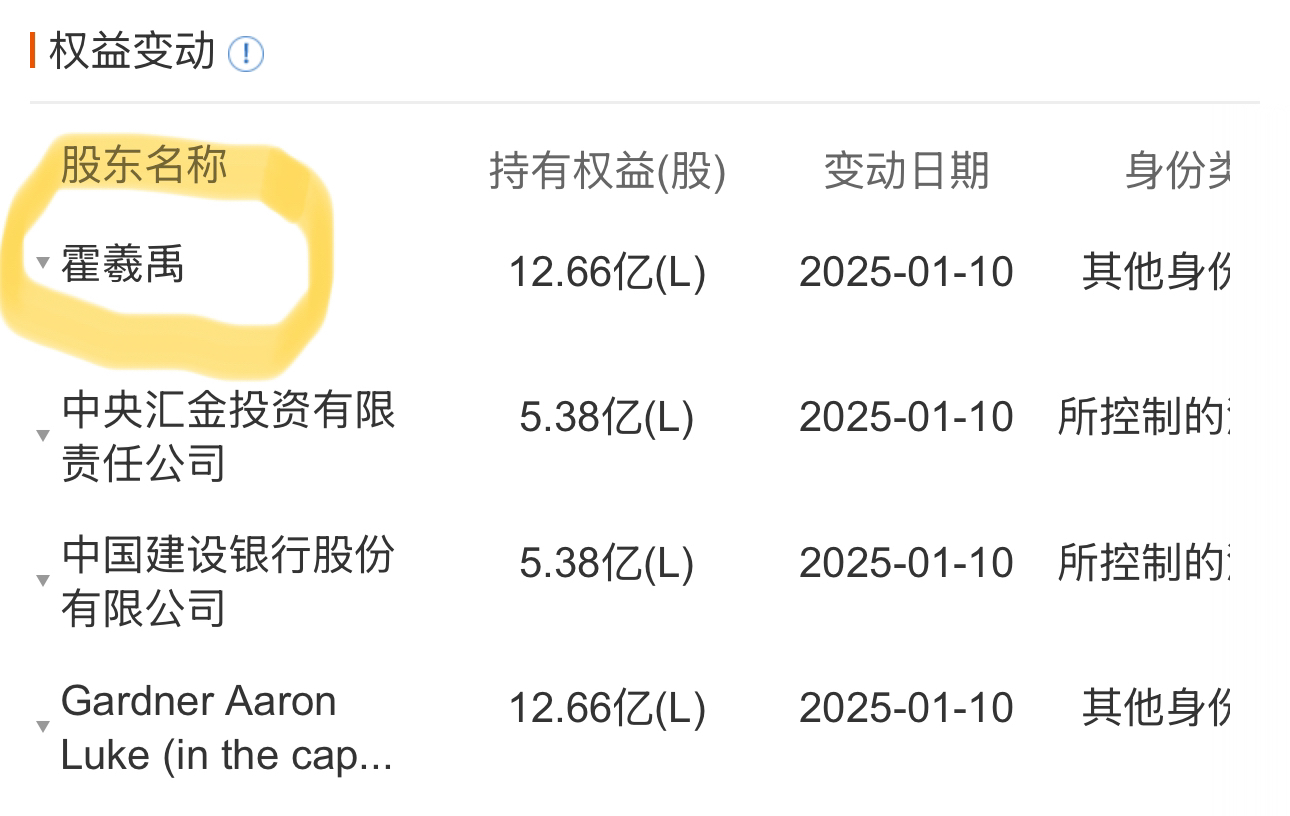The width and height of the screenshot is (1290, 816).
Task: Open 中央汇金投资有限责任公司 shareholder link
Action: [228, 436]
